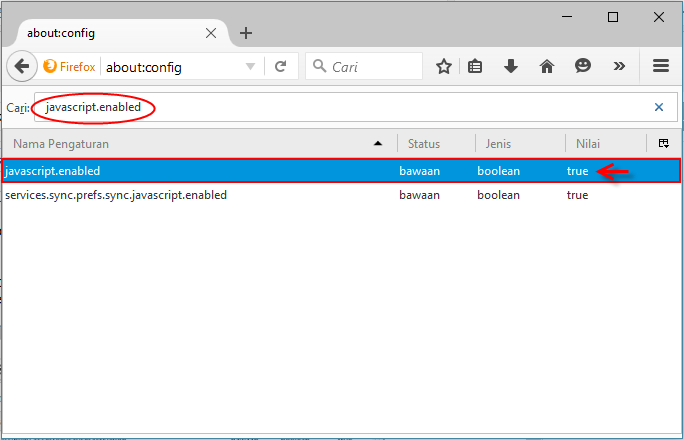The width and height of the screenshot is (684, 440).
Task: Click the magnifier icon in the search box
Action: click(319, 66)
